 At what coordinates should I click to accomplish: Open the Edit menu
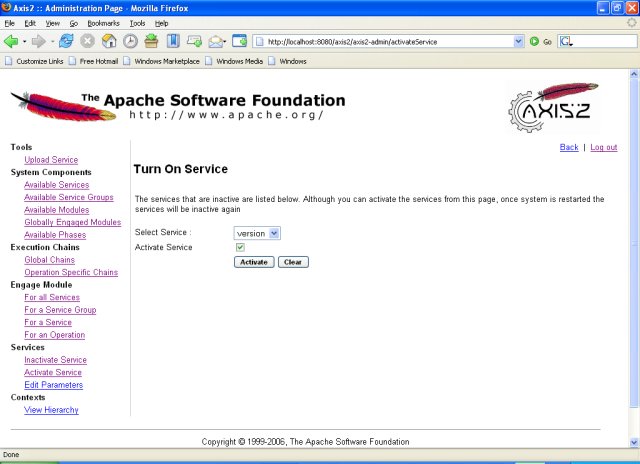point(30,23)
